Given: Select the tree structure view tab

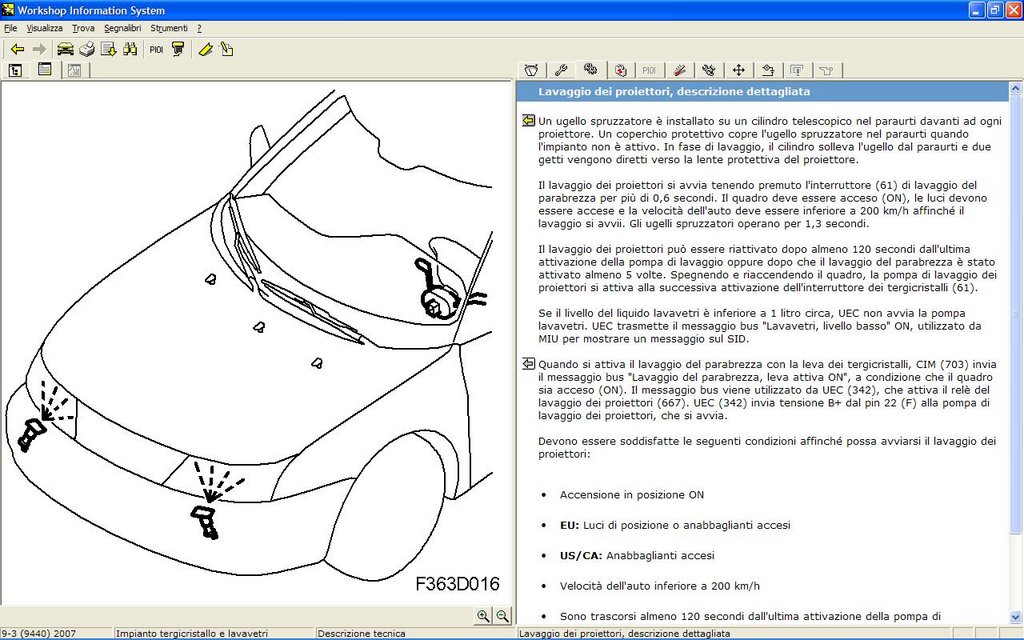Looking at the screenshot, I should click(15, 70).
